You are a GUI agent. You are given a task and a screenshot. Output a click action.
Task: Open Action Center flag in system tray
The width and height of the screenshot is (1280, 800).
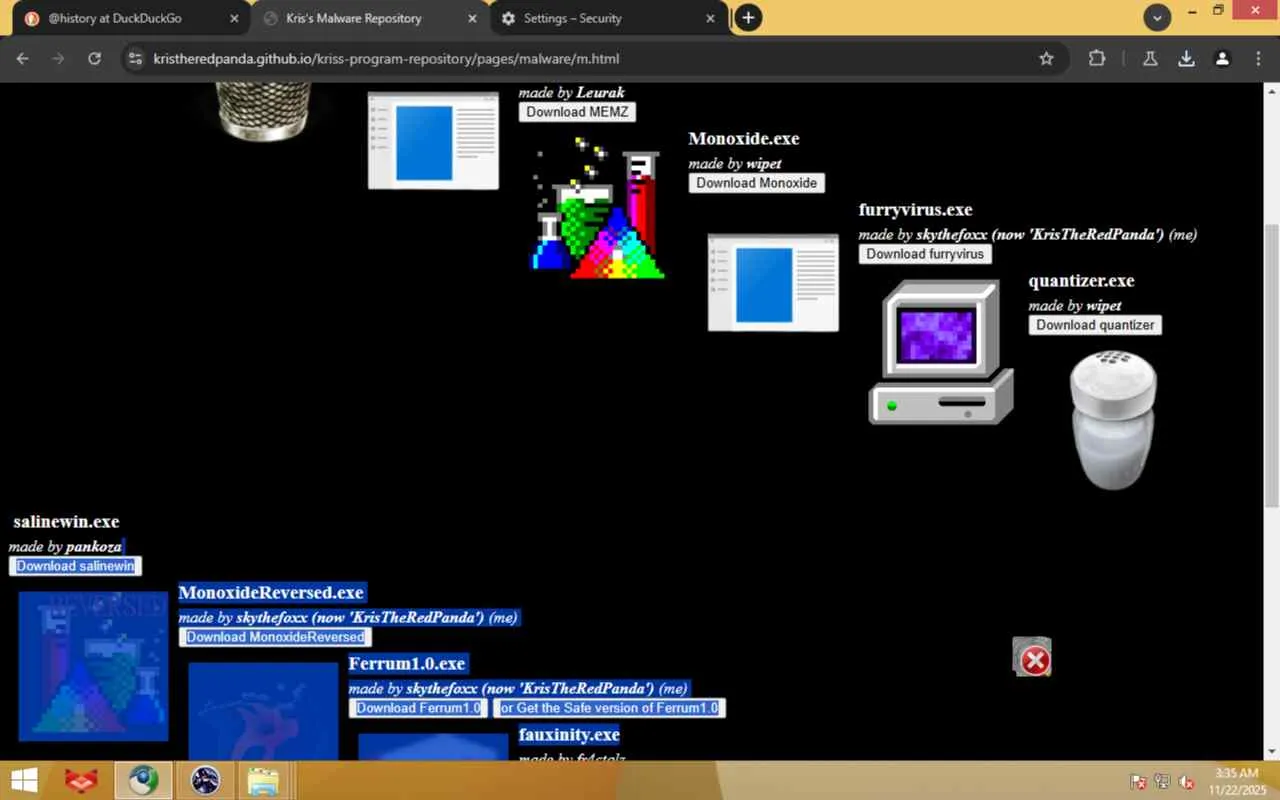pos(1138,782)
